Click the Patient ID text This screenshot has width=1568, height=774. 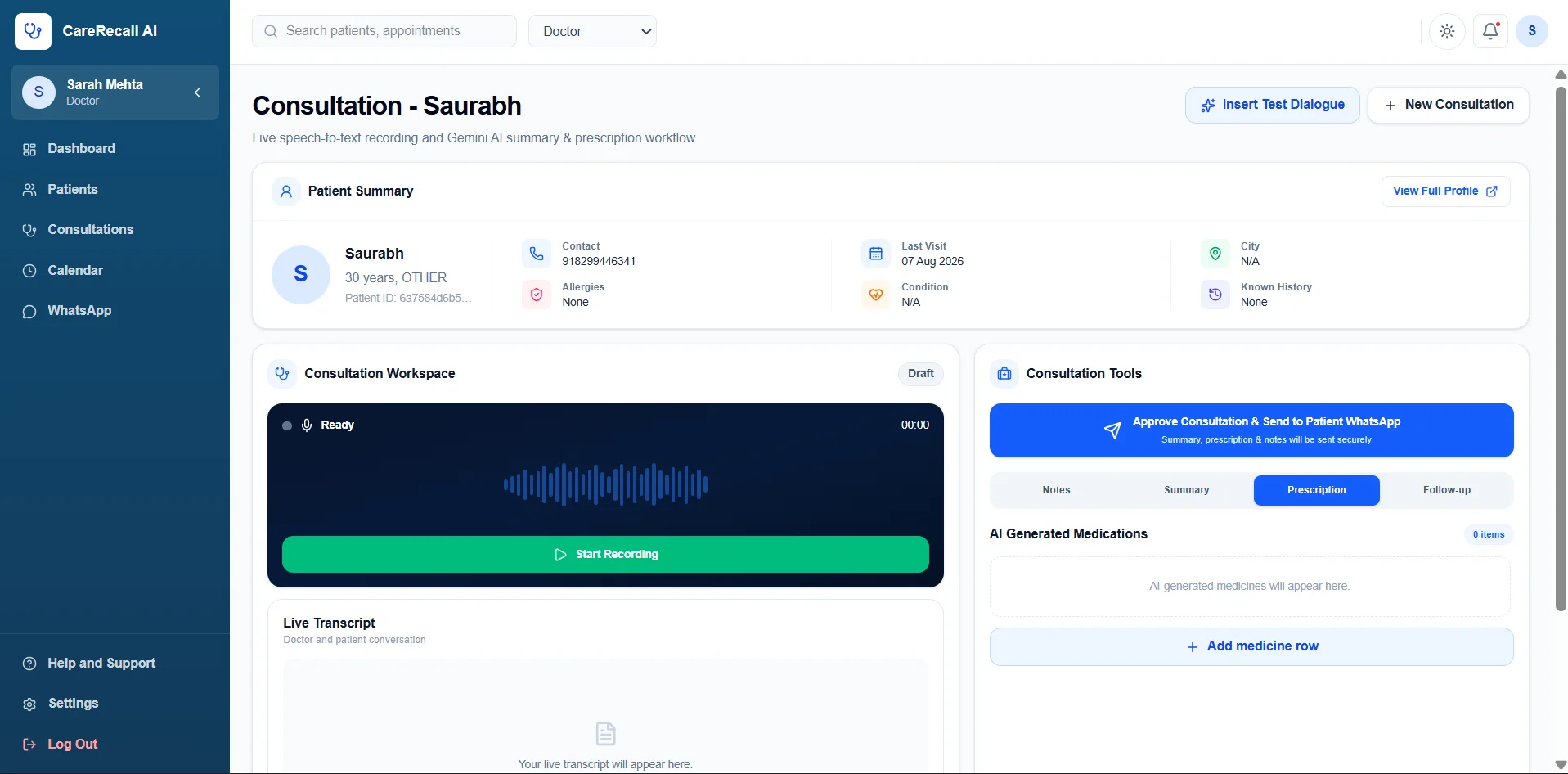point(408,298)
